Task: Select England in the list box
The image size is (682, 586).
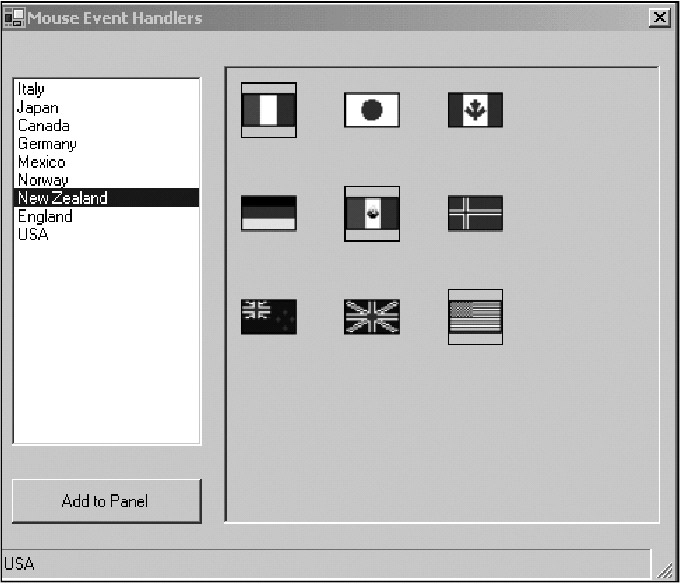Action: click(45, 216)
